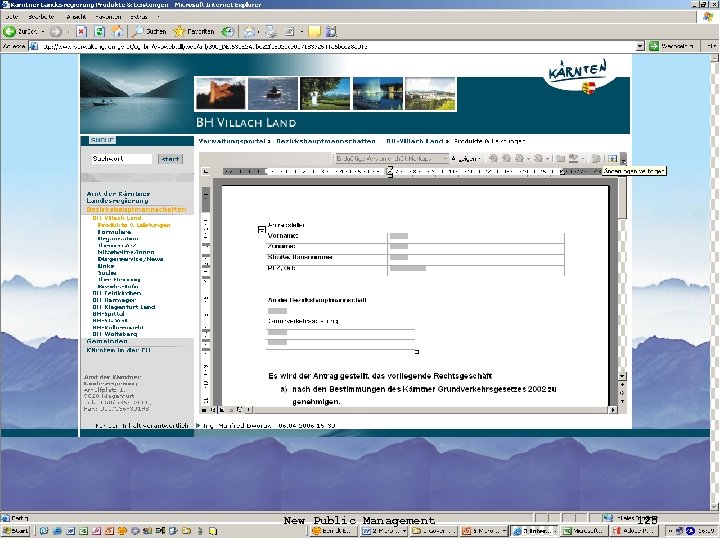Click the tab-stop selector at ruler corner
The width and height of the screenshot is (720, 540).
tap(206, 171)
